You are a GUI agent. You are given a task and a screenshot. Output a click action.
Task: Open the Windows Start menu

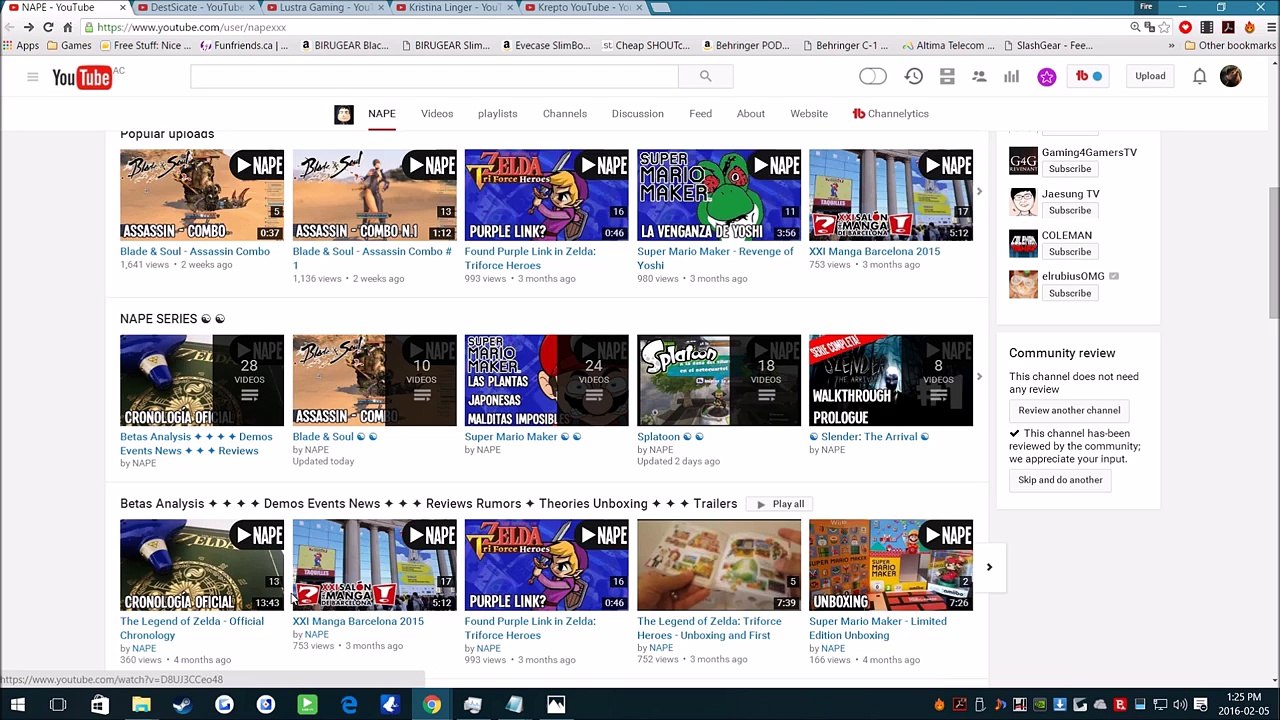[x=17, y=705]
